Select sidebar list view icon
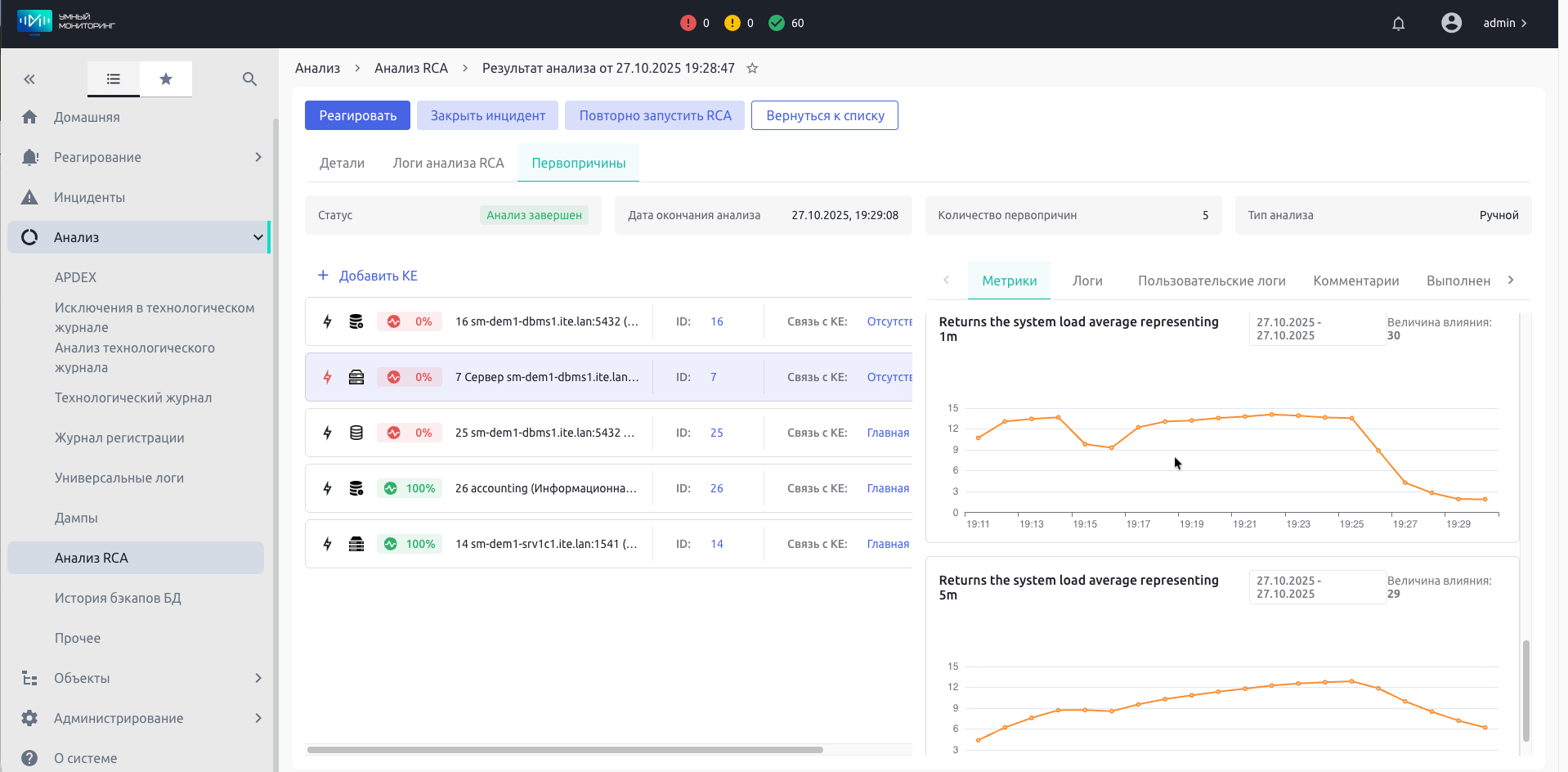 [114, 79]
